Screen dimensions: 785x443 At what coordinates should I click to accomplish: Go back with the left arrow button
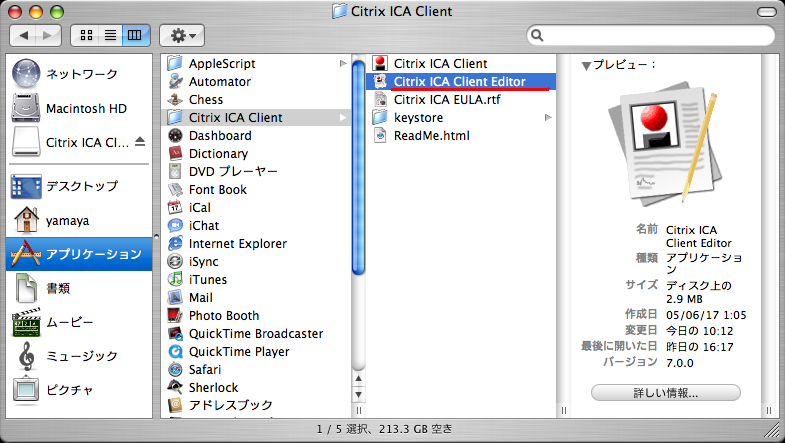pos(23,35)
